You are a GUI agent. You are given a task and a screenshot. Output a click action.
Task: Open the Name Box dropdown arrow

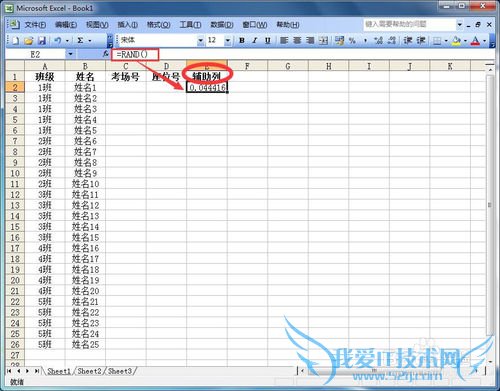coord(70,54)
